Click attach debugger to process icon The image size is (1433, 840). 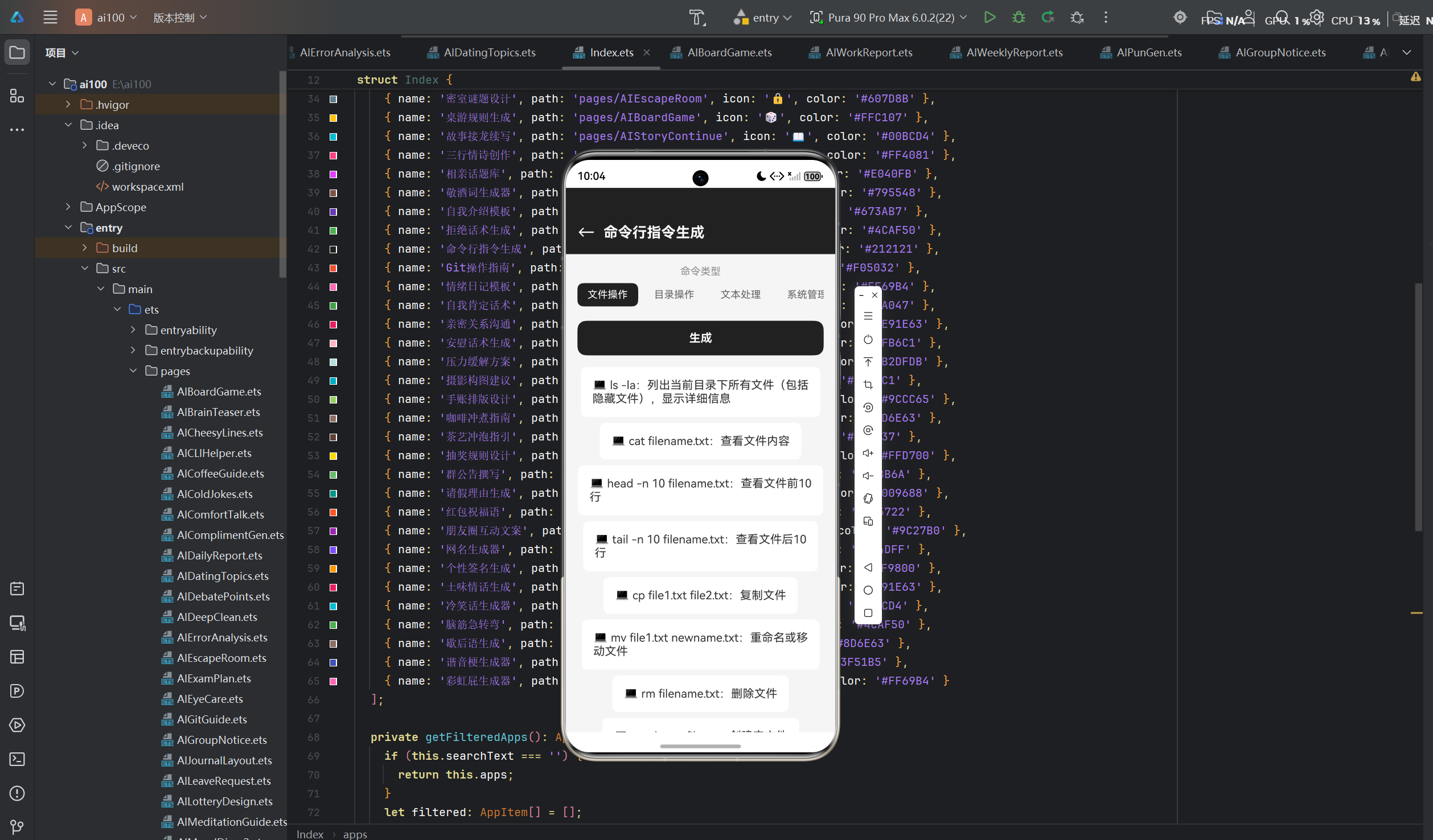click(1077, 18)
